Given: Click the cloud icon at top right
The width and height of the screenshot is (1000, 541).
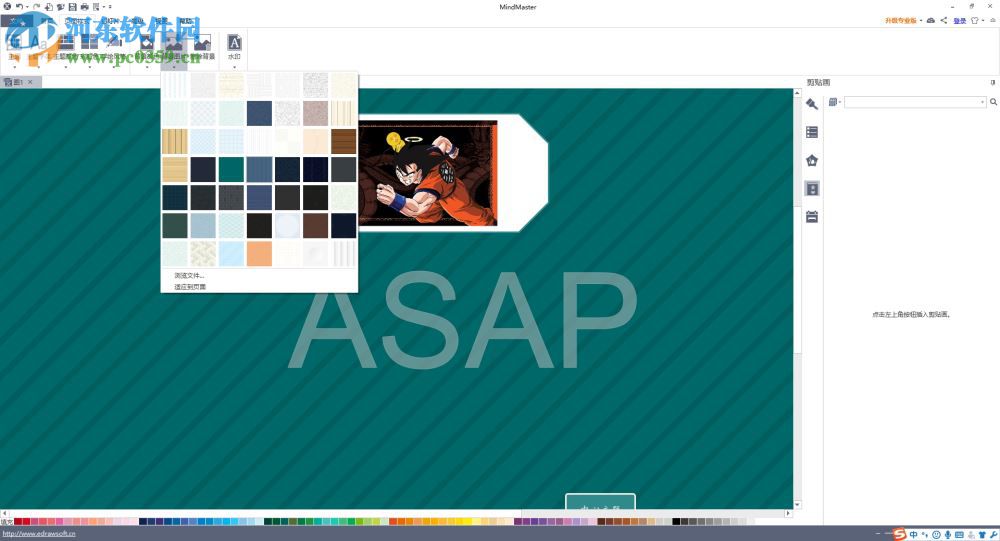Looking at the screenshot, I should click(x=931, y=20).
